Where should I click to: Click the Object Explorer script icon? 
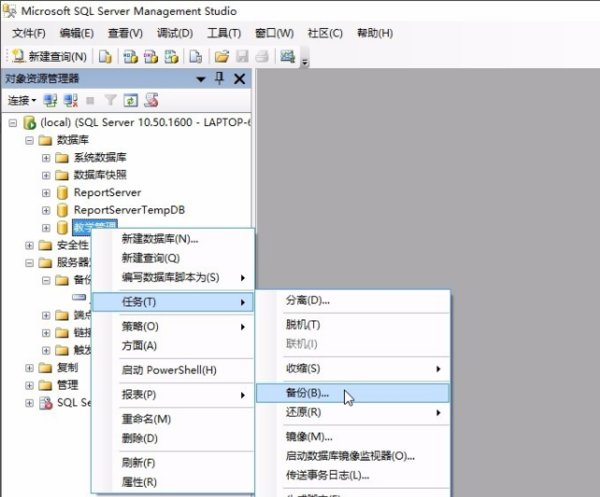pos(151,101)
